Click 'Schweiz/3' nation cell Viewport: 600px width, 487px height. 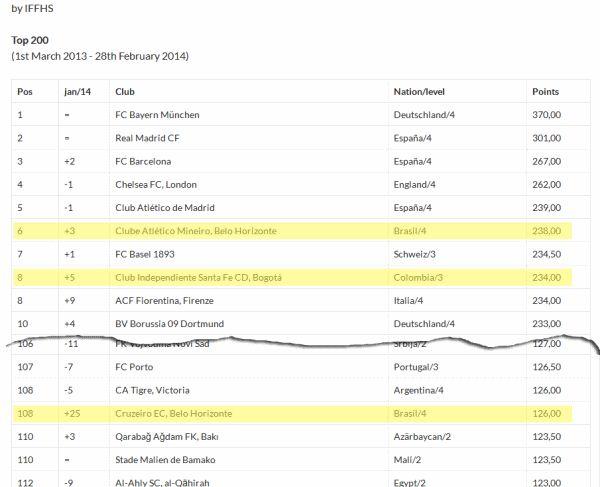(414, 254)
